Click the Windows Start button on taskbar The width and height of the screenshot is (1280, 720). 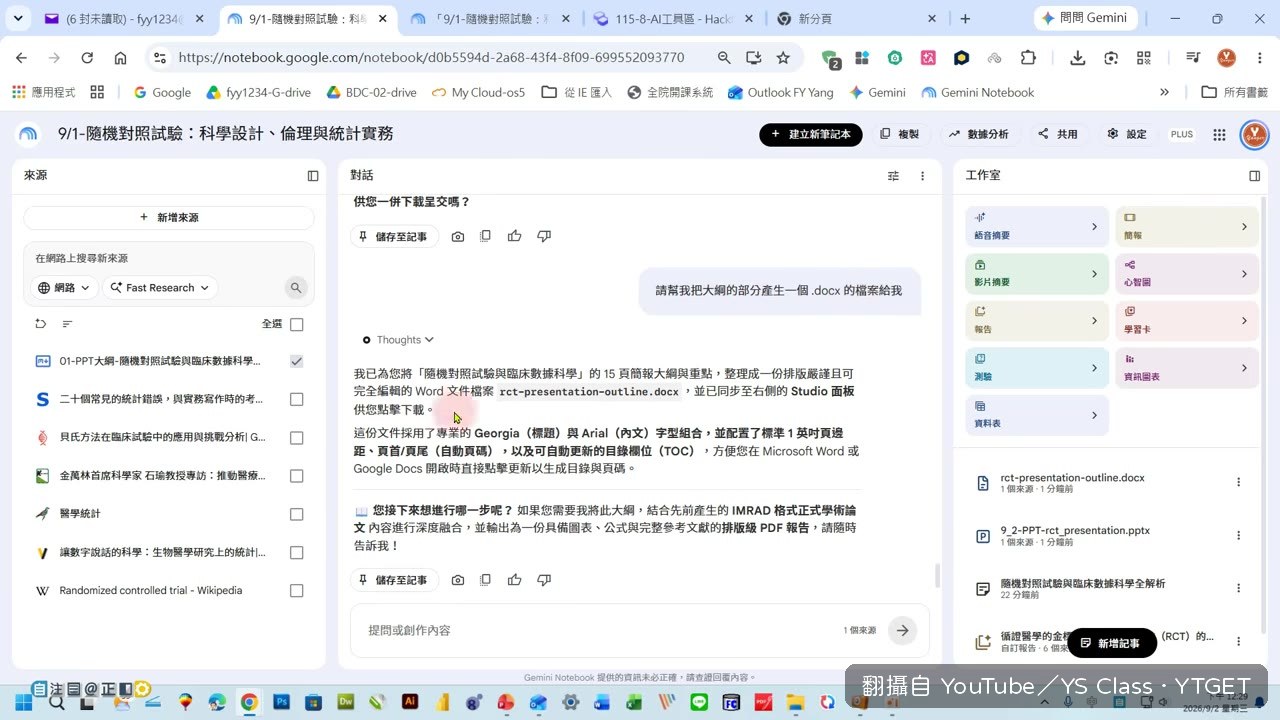(x=23, y=703)
